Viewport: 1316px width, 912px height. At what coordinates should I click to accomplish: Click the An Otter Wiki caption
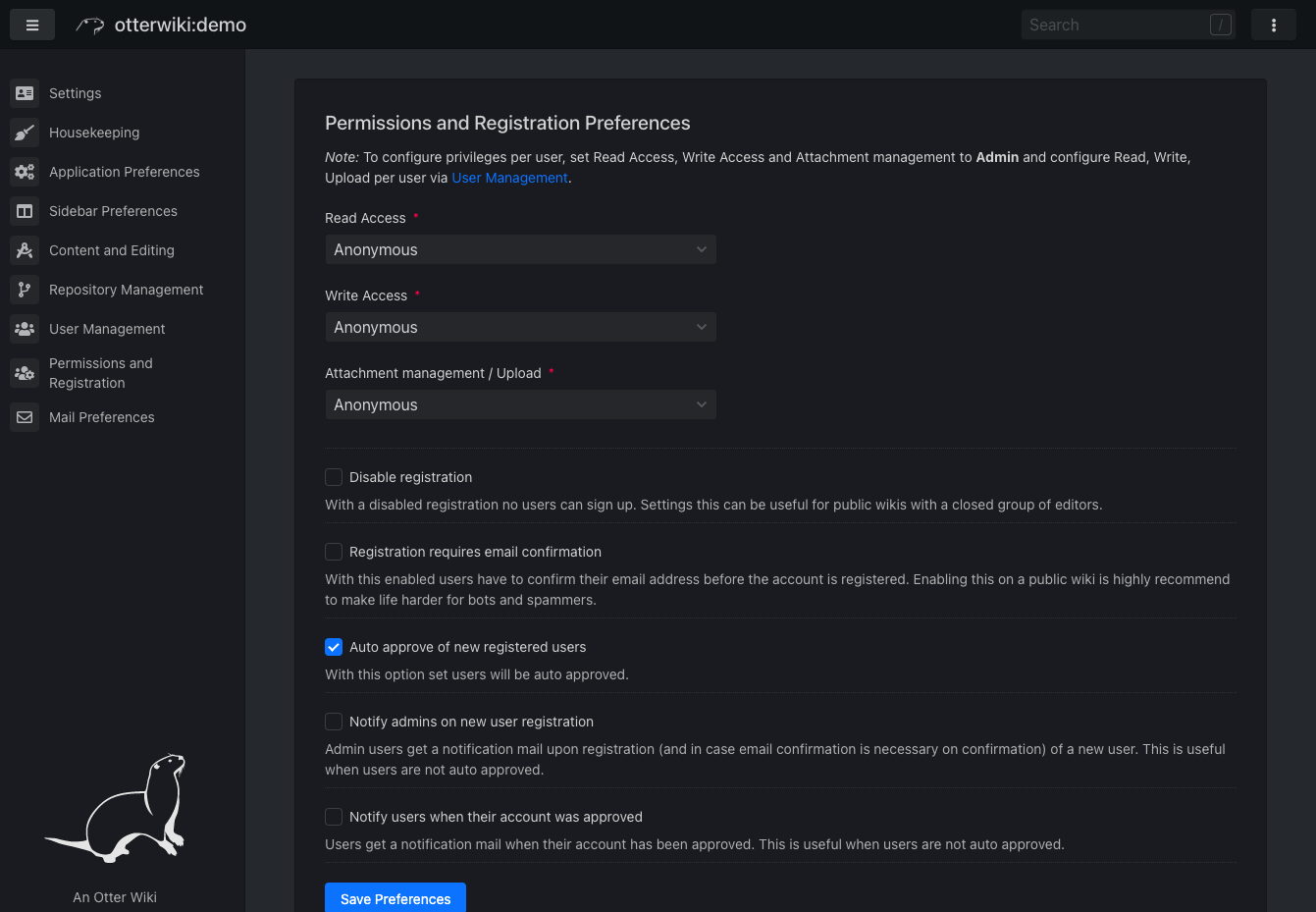pyautogui.click(x=115, y=897)
